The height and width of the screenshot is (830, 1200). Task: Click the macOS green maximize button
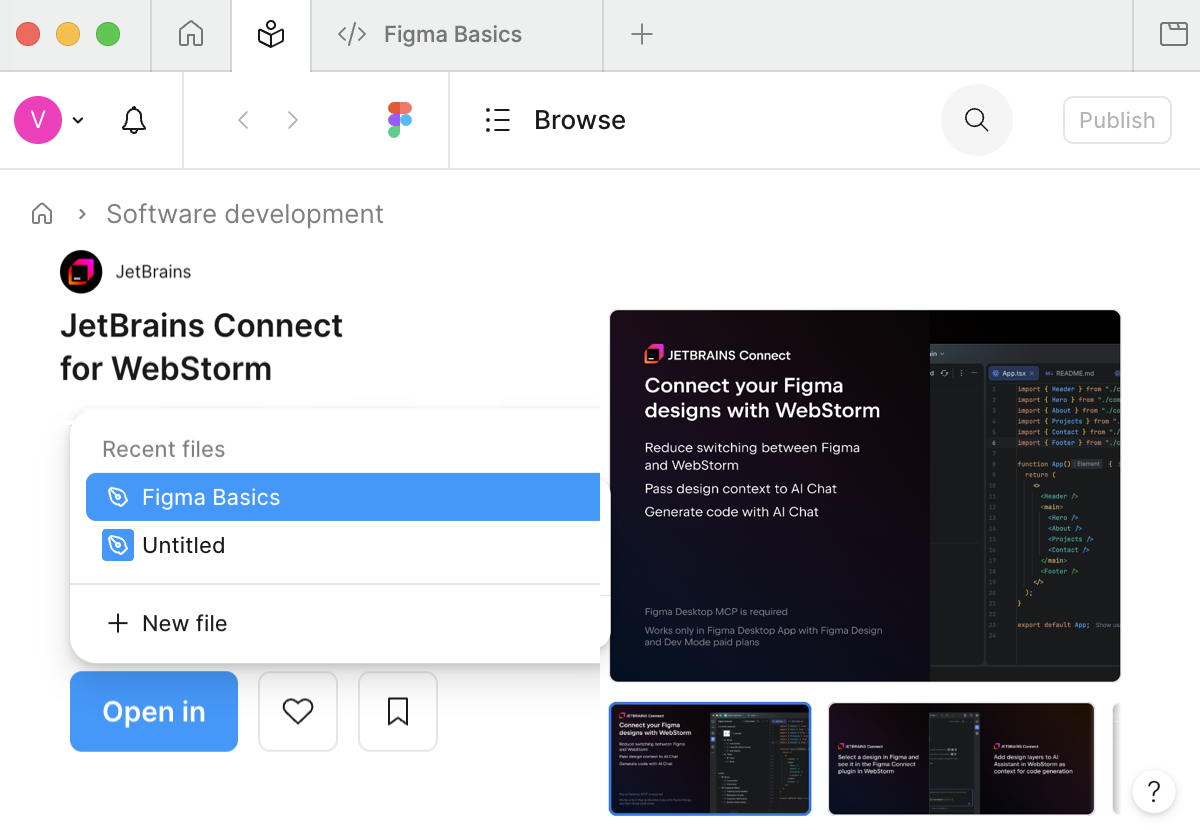pos(108,35)
